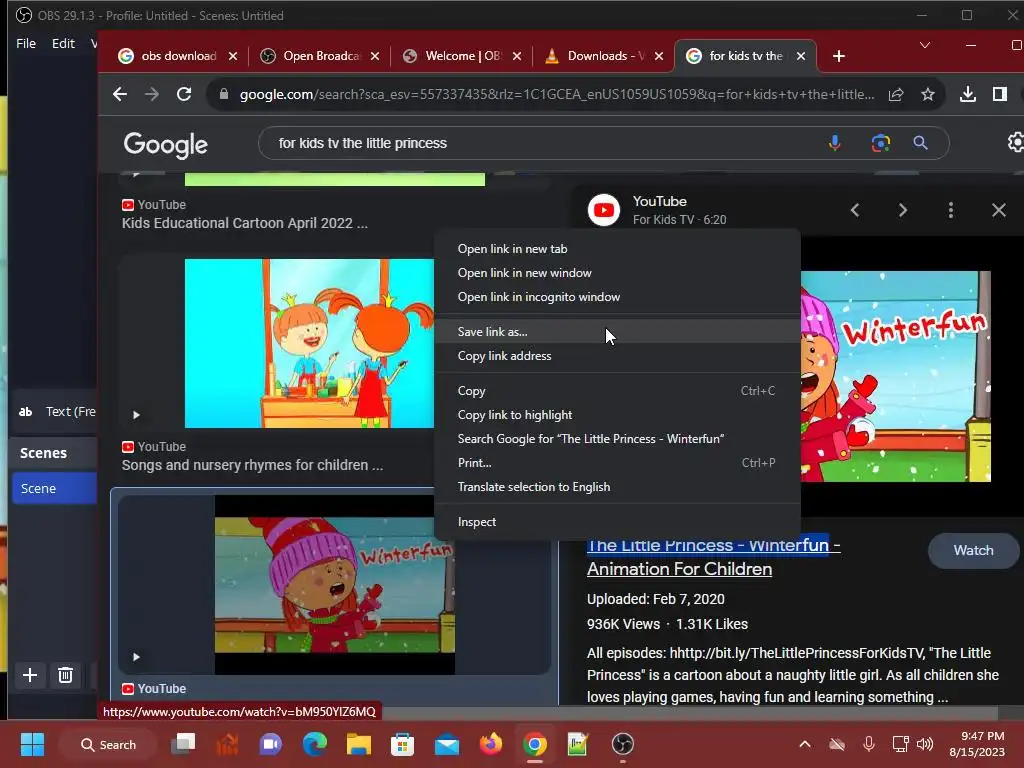Viewport: 1024px width, 768px height.
Task: Switch to Firefox on the taskbar
Action: point(490,744)
